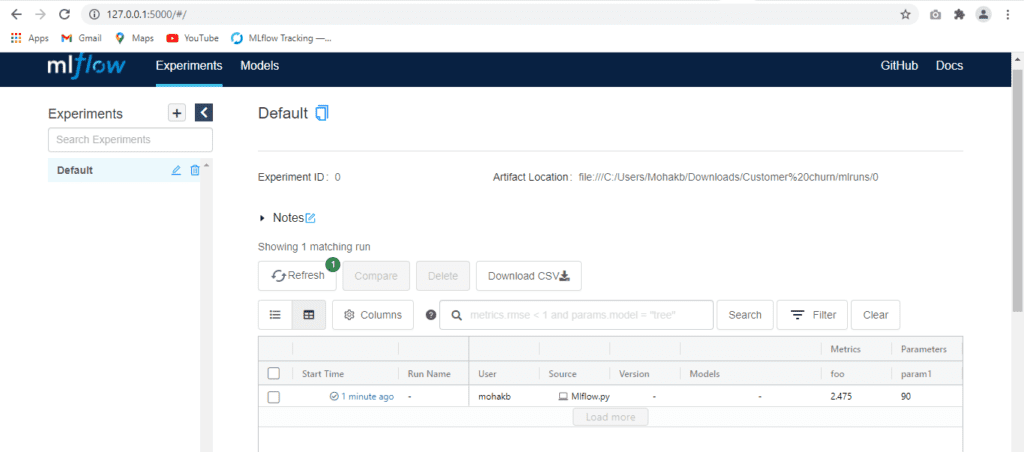Click the browser forward arrow
The height and width of the screenshot is (452, 1024).
[40, 14]
